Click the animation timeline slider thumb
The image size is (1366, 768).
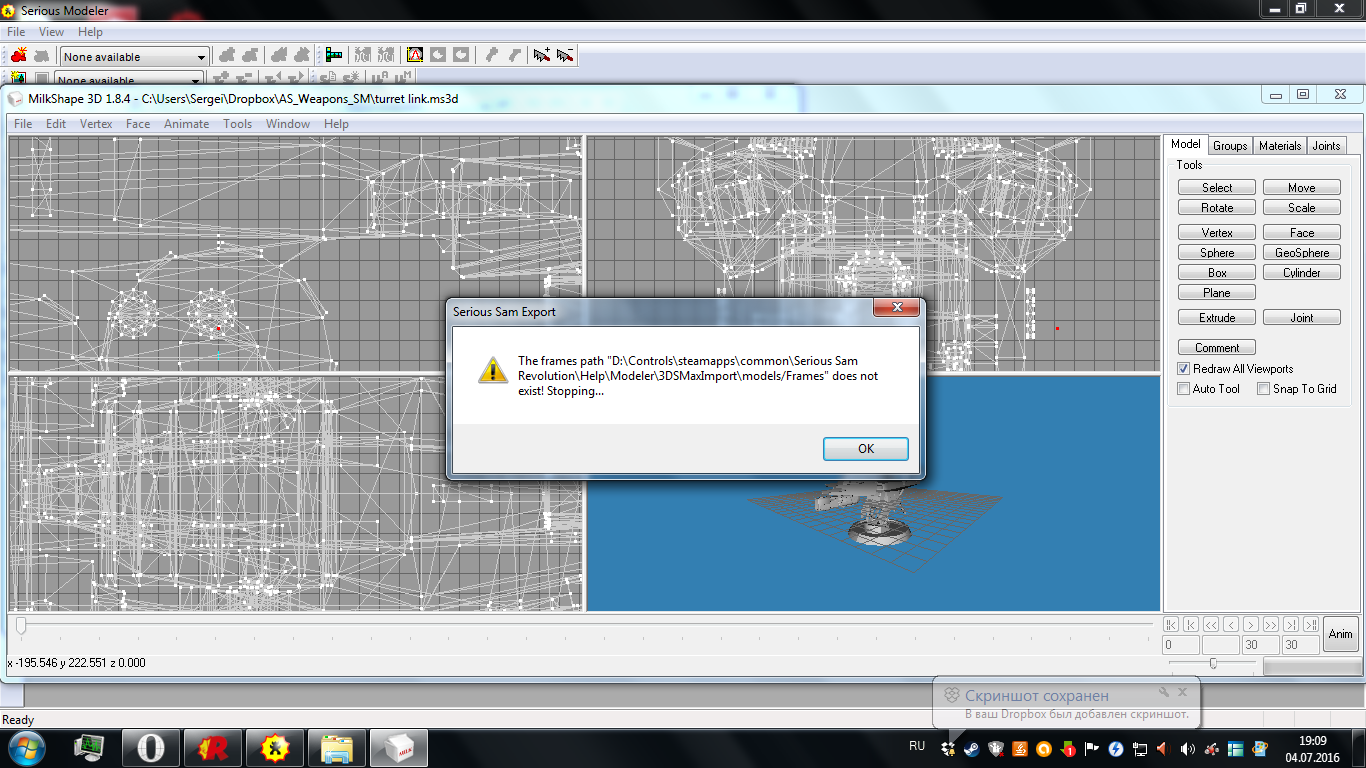20,626
